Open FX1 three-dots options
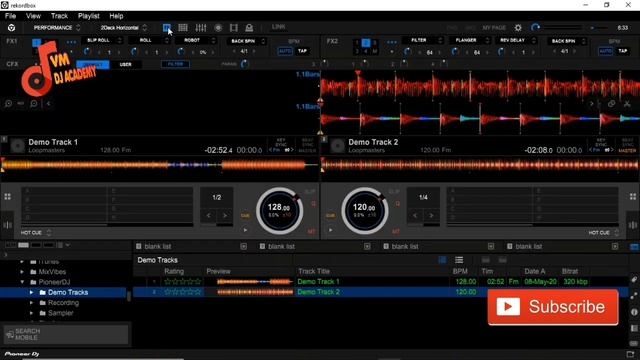The image size is (640, 360). (x=71, y=42)
